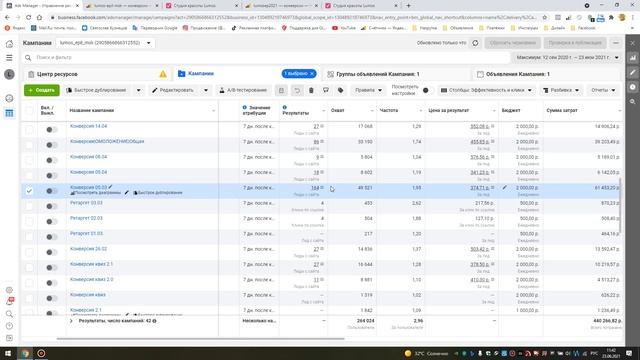The width and height of the screenshot is (640, 360).
Task: Open campaign link Конверсия 26.02
Action: click(x=89, y=249)
